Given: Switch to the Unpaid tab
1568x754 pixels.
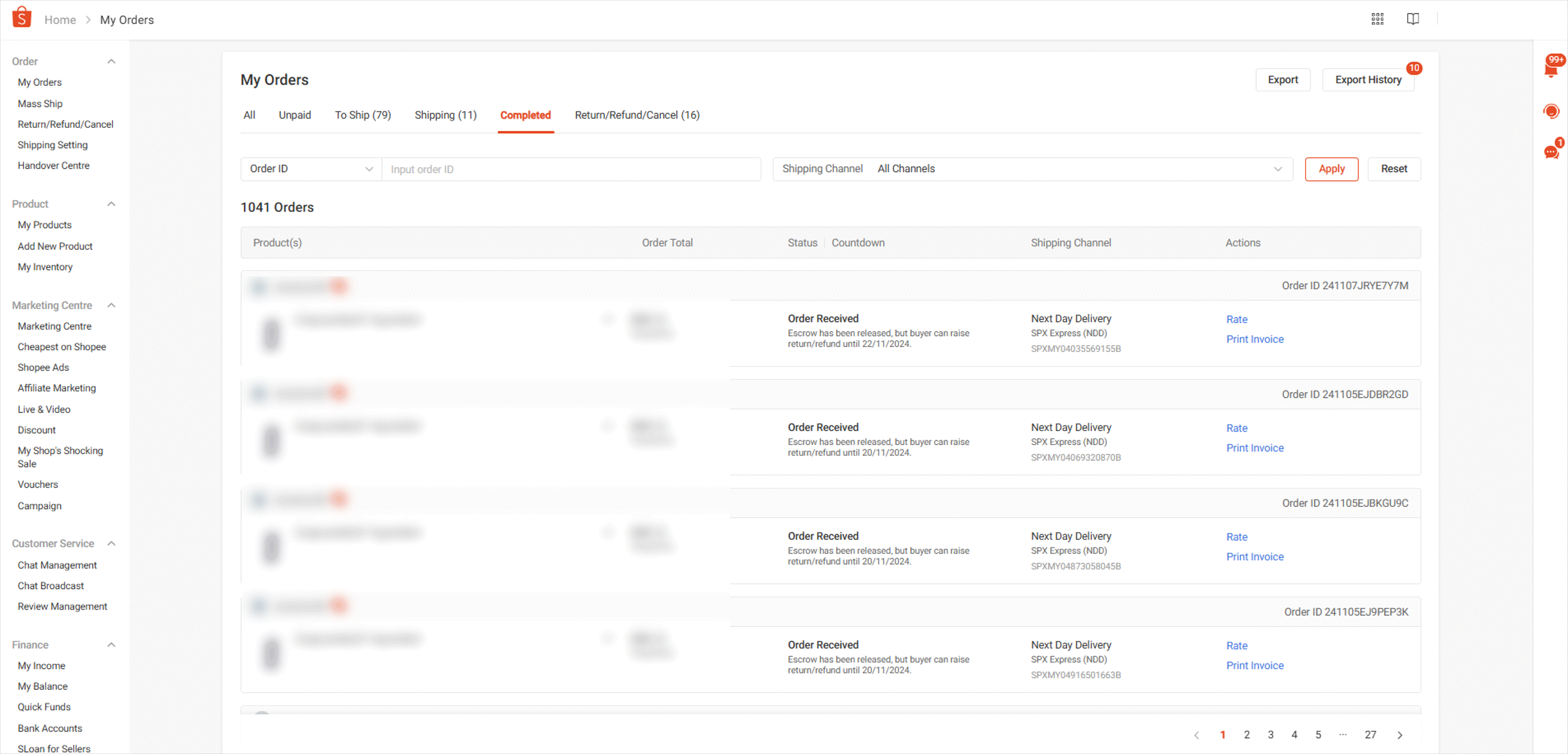Looking at the screenshot, I should click(x=295, y=115).
